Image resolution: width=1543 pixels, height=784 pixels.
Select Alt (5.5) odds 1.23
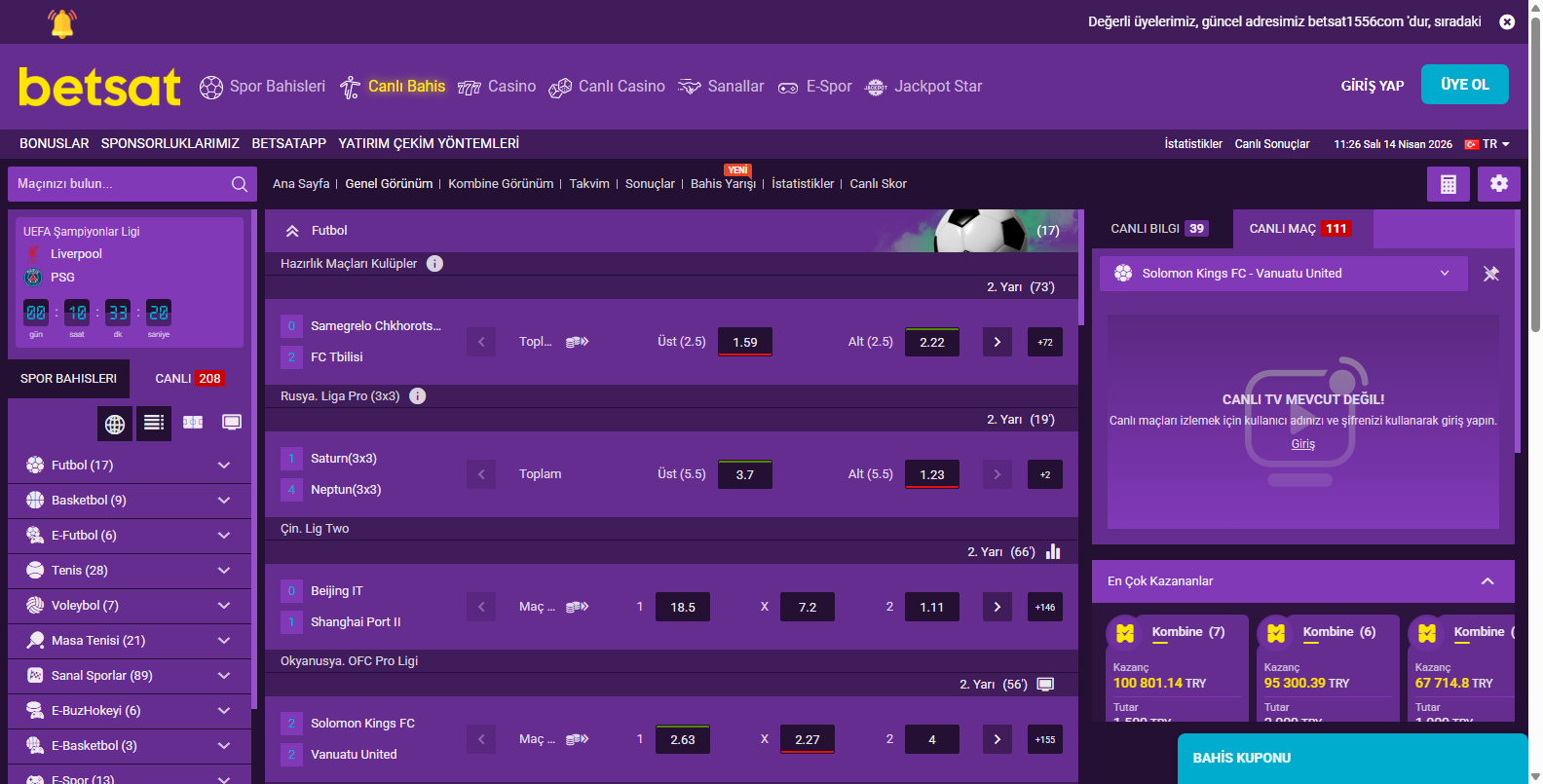[932, 474]
